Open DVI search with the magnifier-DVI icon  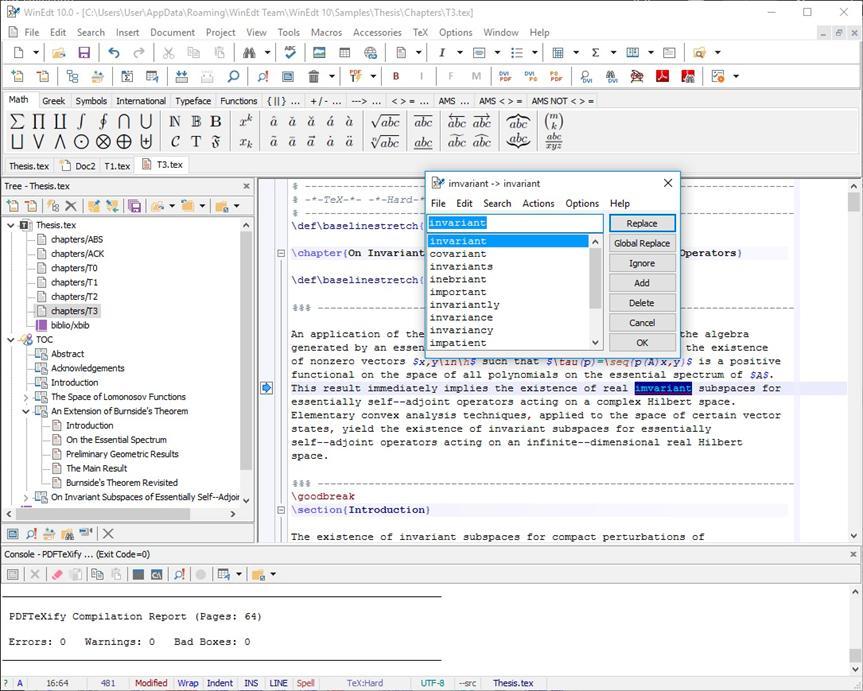[584, 76]
